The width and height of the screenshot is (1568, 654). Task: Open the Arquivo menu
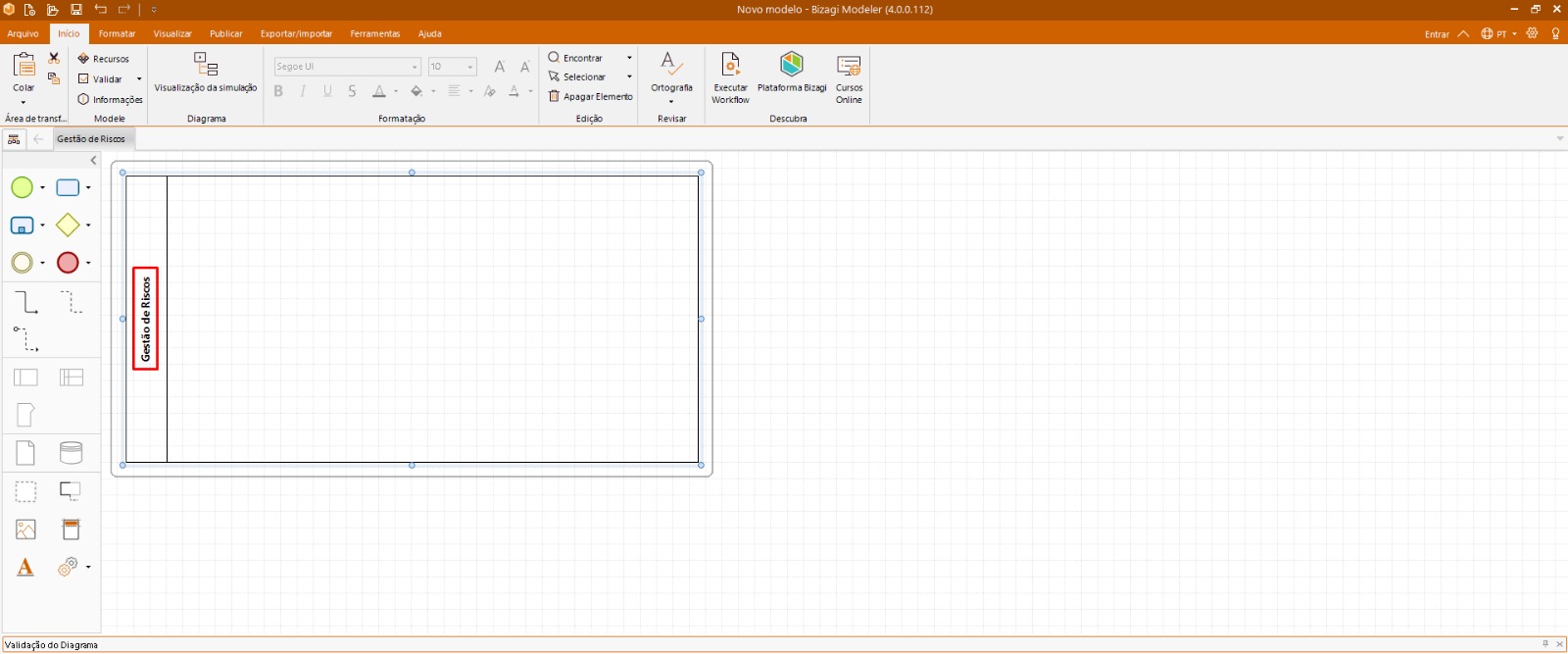[24, 33]
